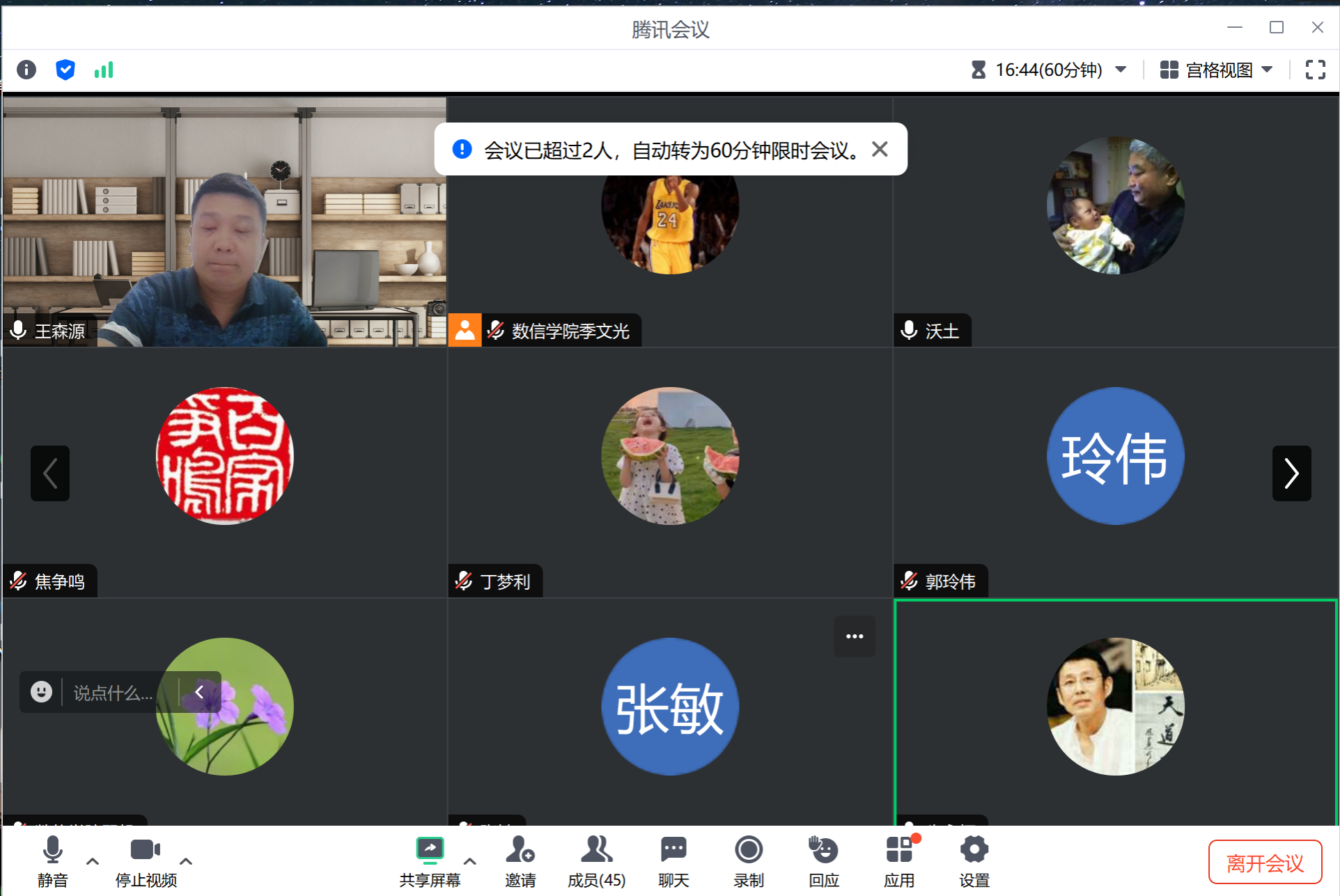This screenshot has width=1340, height=896.
Task: Go to the next page of participants
Action: click(x=1291, y=473)
